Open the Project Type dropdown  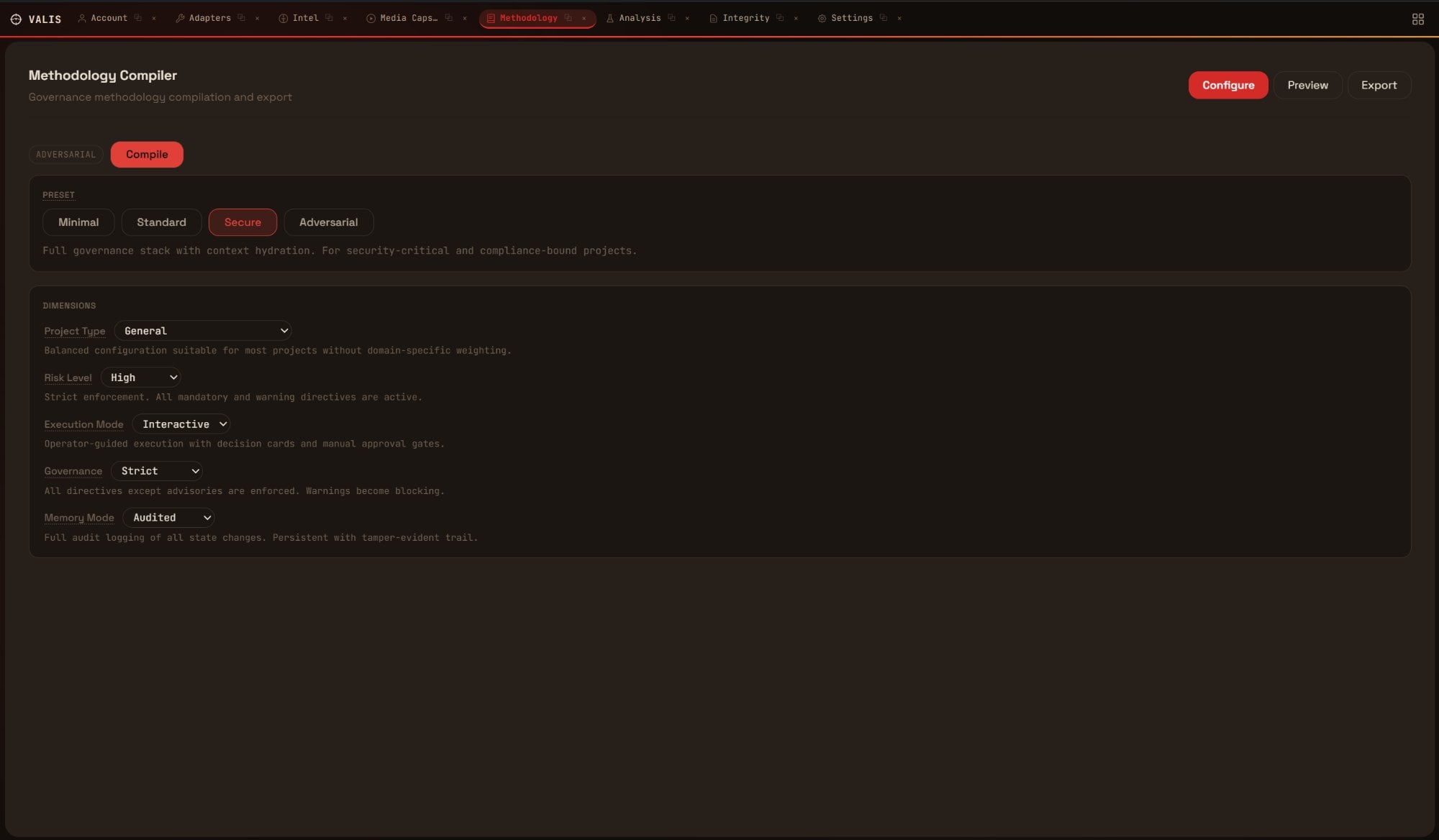(x=202, y=331)
